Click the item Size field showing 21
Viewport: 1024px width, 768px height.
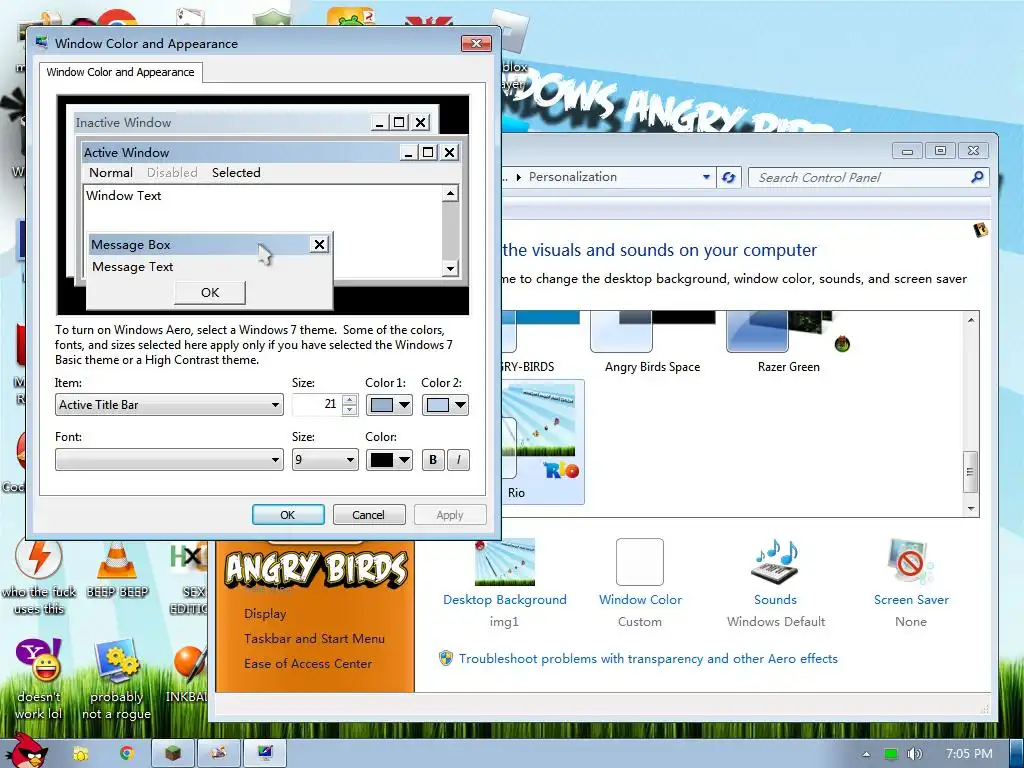click(x=317, y=405)
